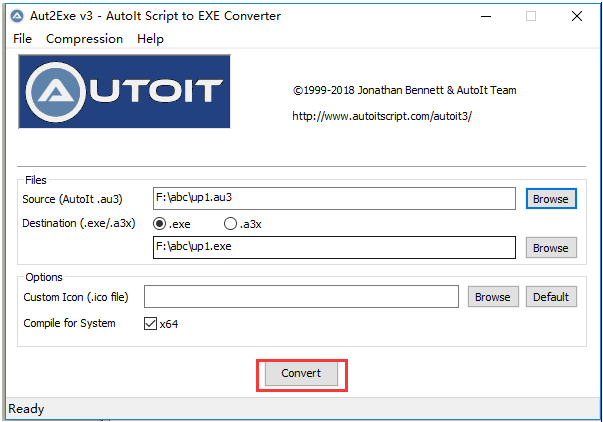Viewport: 603px width, 422px height.
Task: Open the File menu
Action: point(22,39)
